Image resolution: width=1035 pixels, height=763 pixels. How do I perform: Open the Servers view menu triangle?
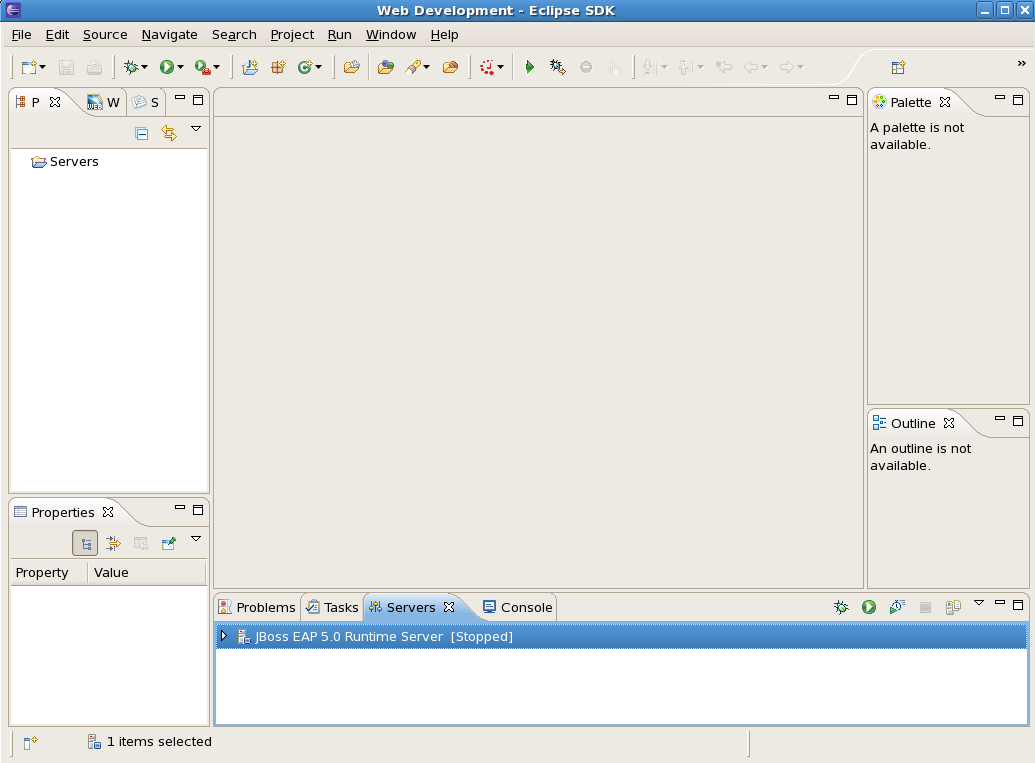(x=978, y=604)
